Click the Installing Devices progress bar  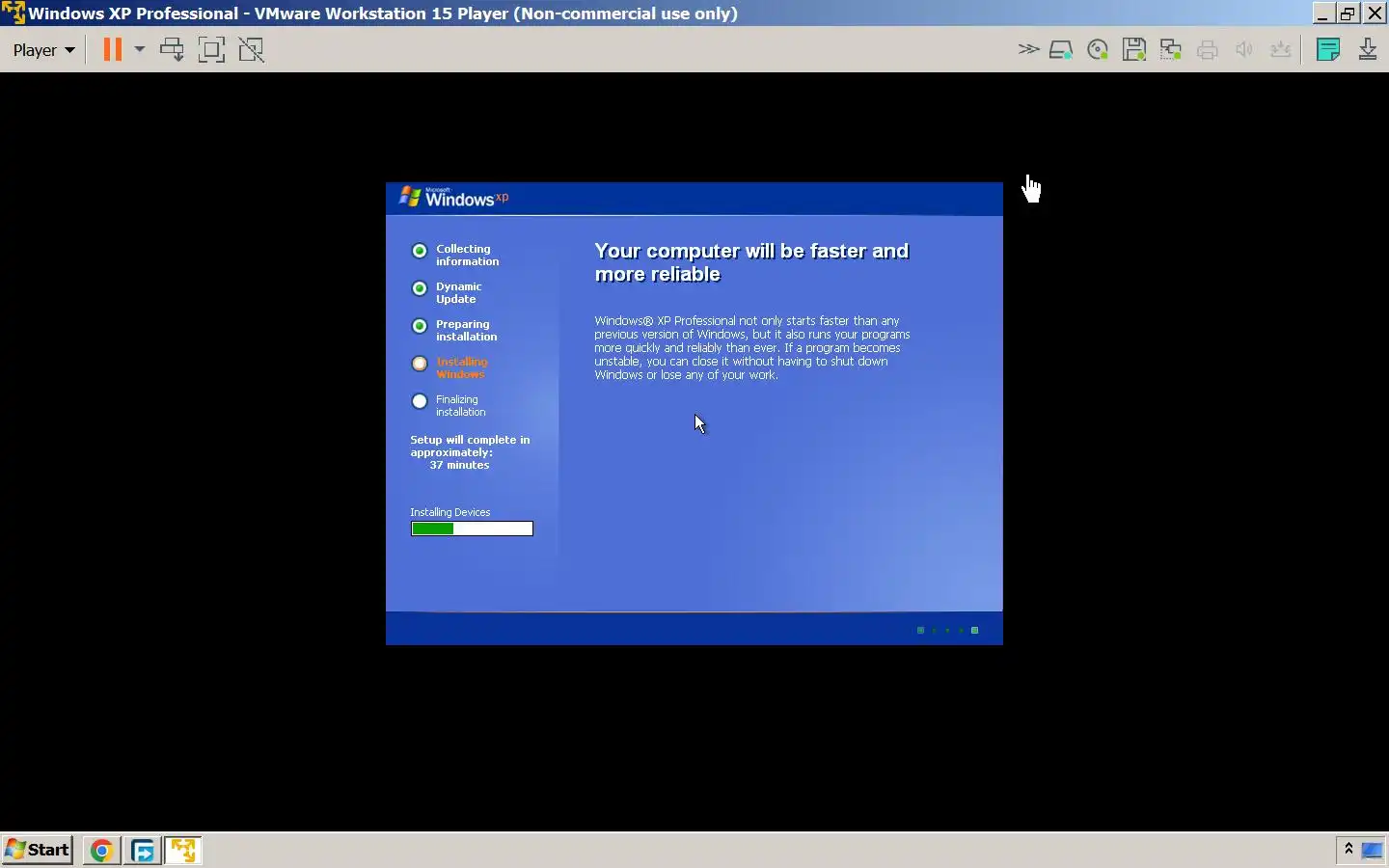point(472,529)
